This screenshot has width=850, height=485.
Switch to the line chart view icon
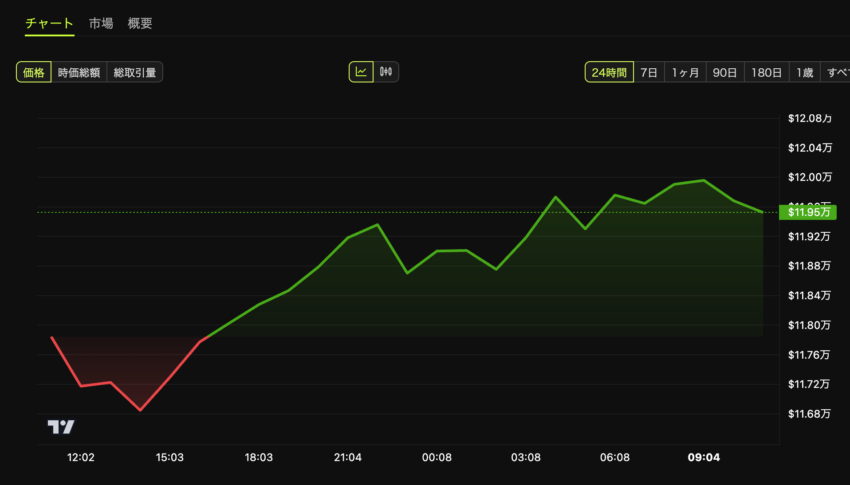tap(361, 72)
